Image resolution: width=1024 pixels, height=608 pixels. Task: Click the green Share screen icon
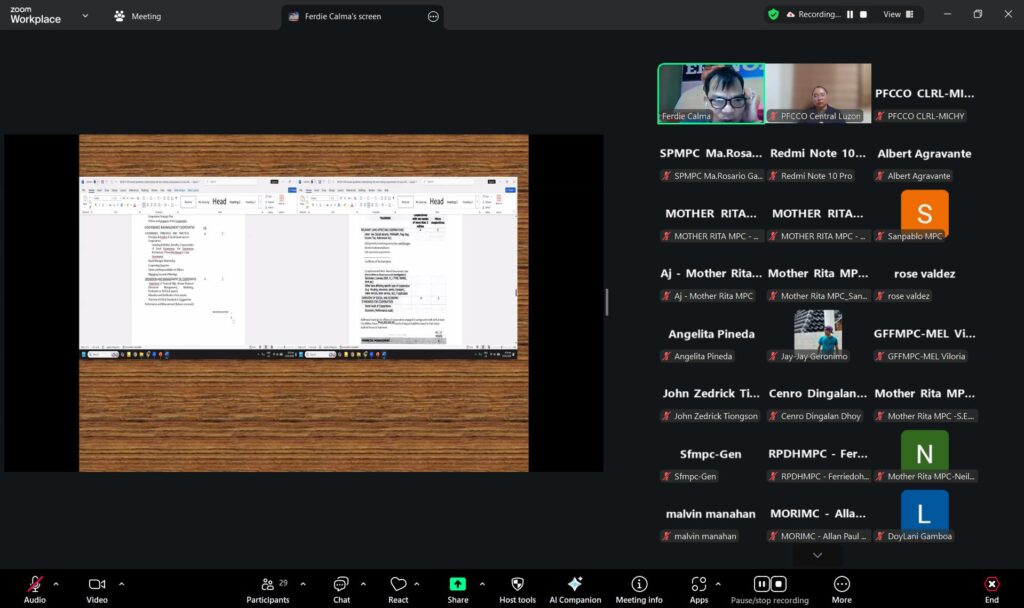point(457,585)
